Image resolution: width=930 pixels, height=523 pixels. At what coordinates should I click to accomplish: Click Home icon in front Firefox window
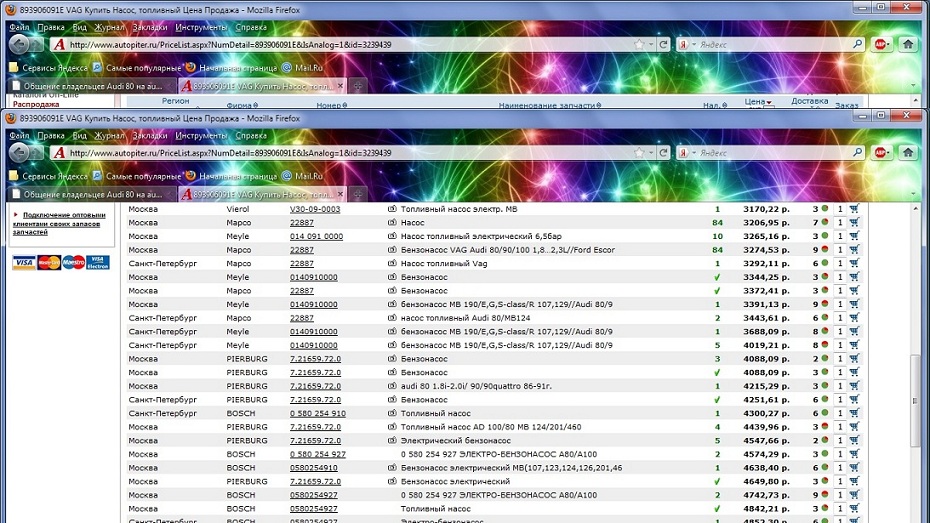coord(908,152)
